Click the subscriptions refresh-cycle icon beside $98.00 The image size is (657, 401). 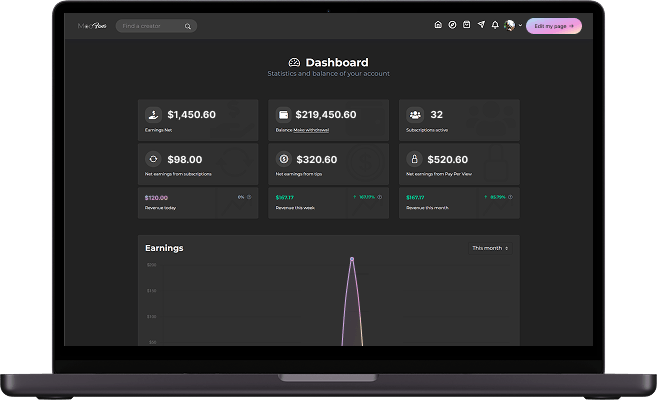[153, 159]
